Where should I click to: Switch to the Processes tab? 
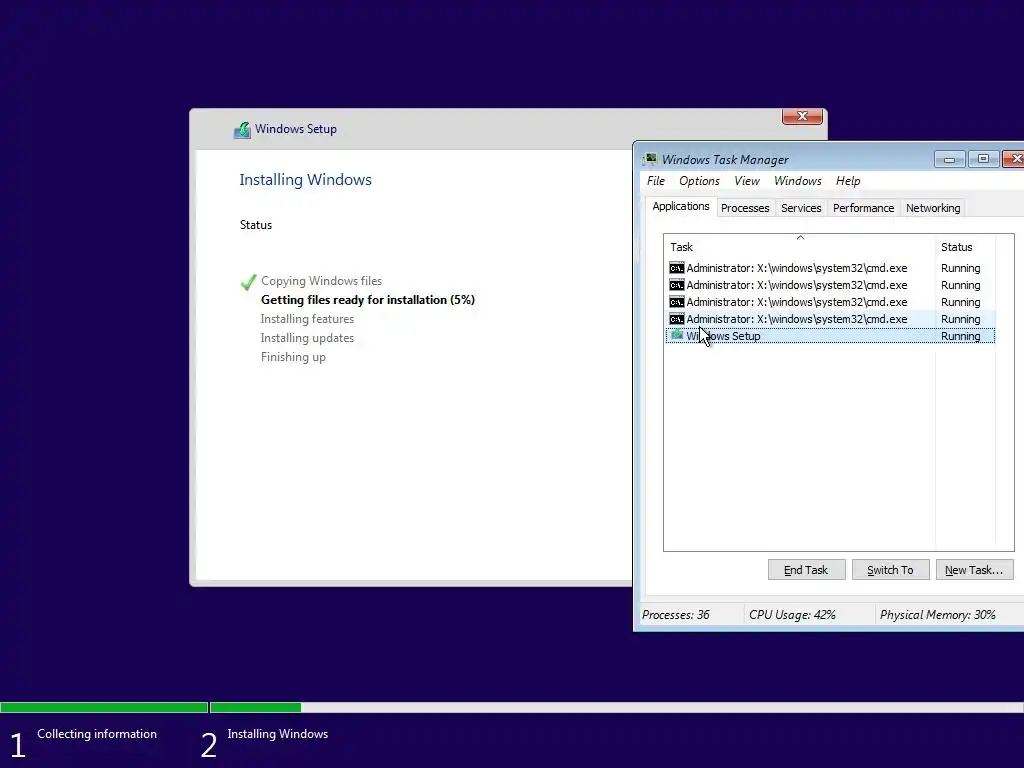point(745,208)
